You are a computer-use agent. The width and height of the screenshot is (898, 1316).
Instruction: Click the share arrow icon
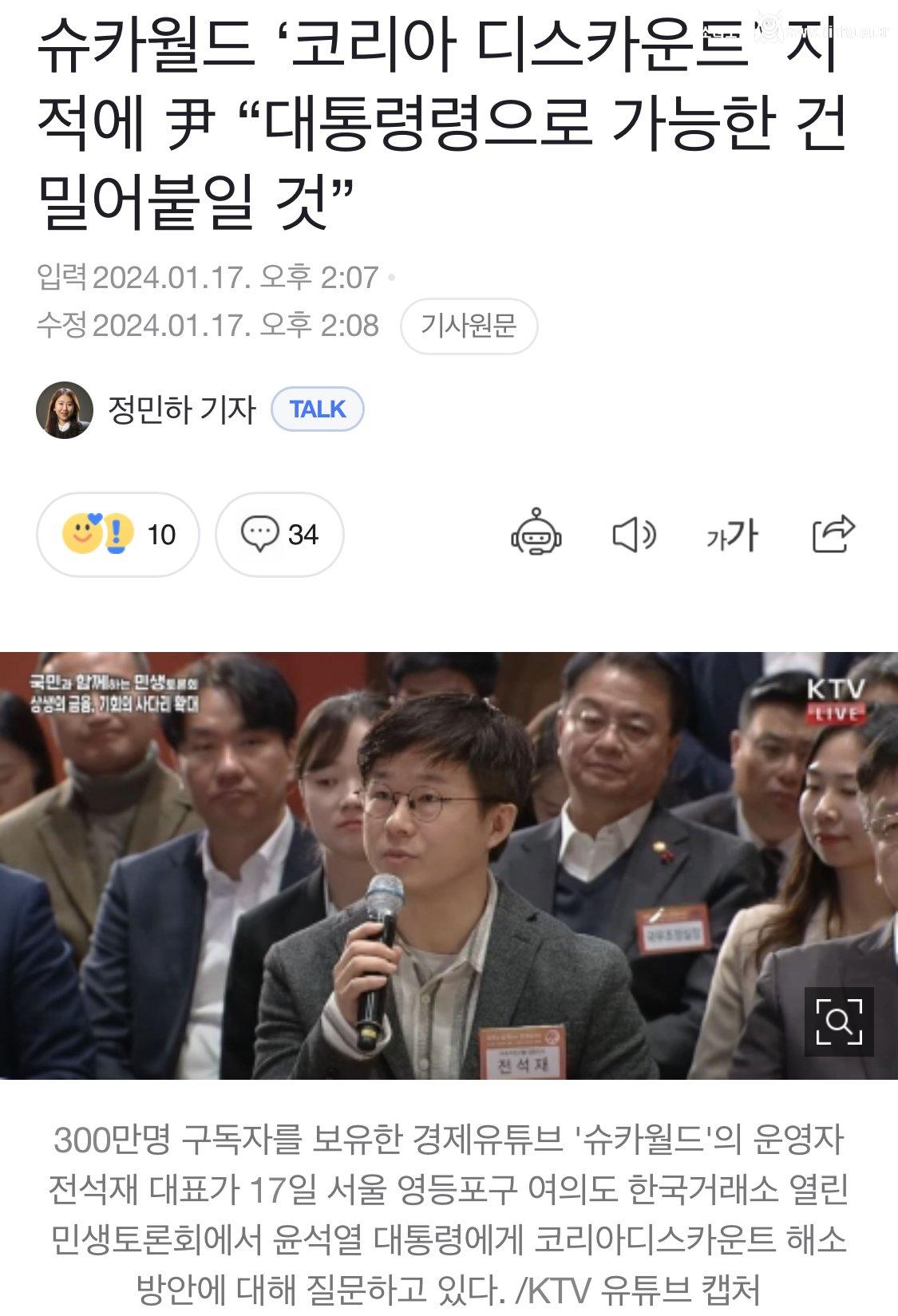click(x=833, y=534)
